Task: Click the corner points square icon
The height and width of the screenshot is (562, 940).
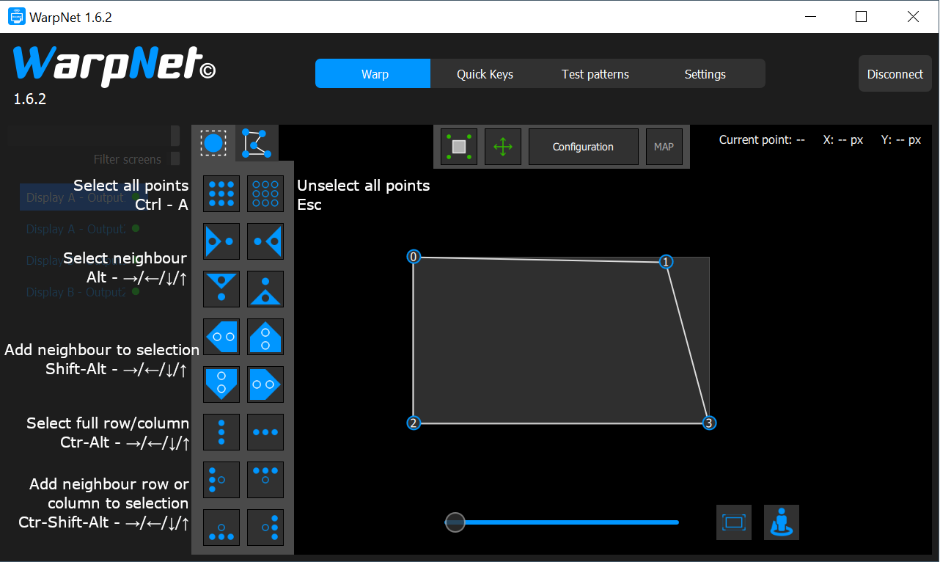Action: point(459,146)
